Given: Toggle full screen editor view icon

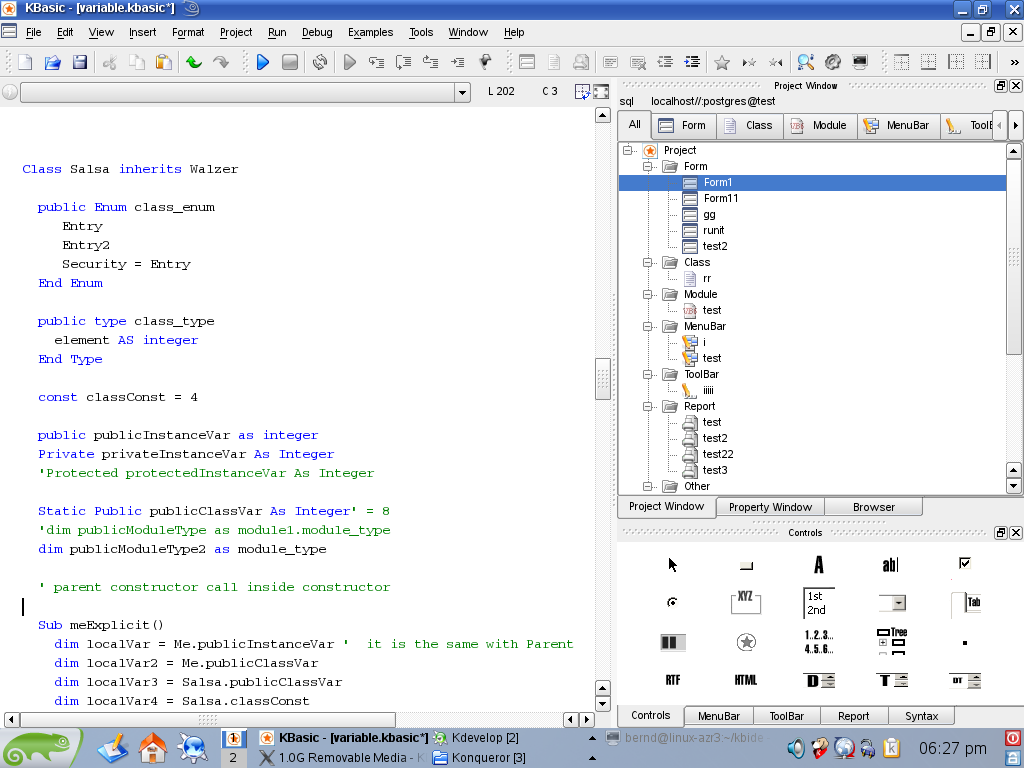Looking at the screenshot, I should point(601,92).
